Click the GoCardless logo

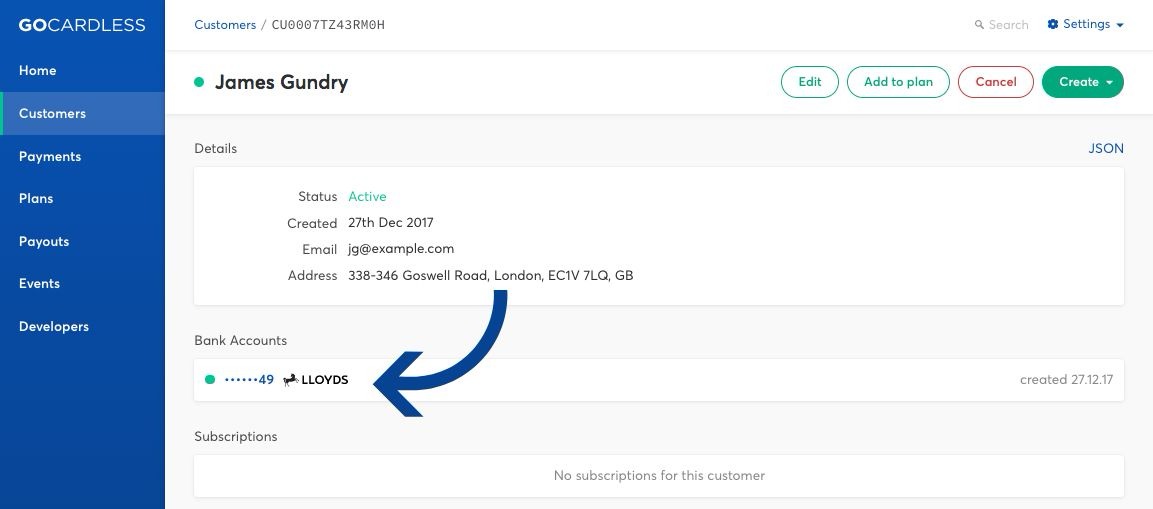point(82,25)
